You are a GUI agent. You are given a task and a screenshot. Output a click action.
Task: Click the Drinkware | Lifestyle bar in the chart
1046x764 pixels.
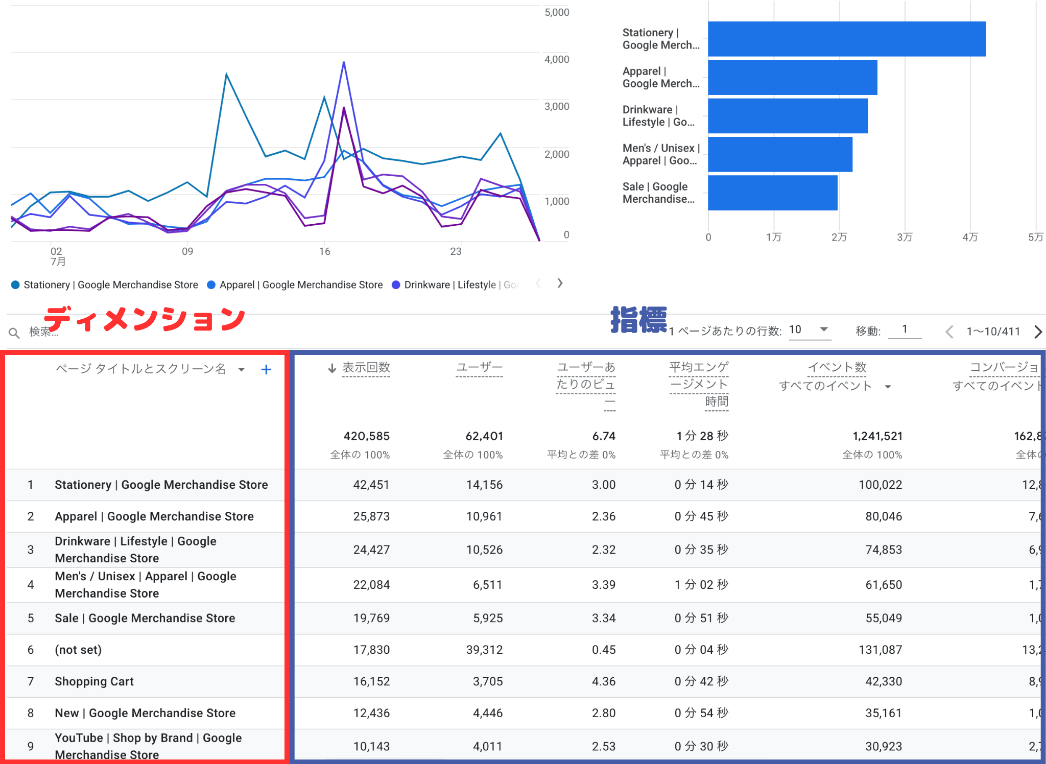788,115
